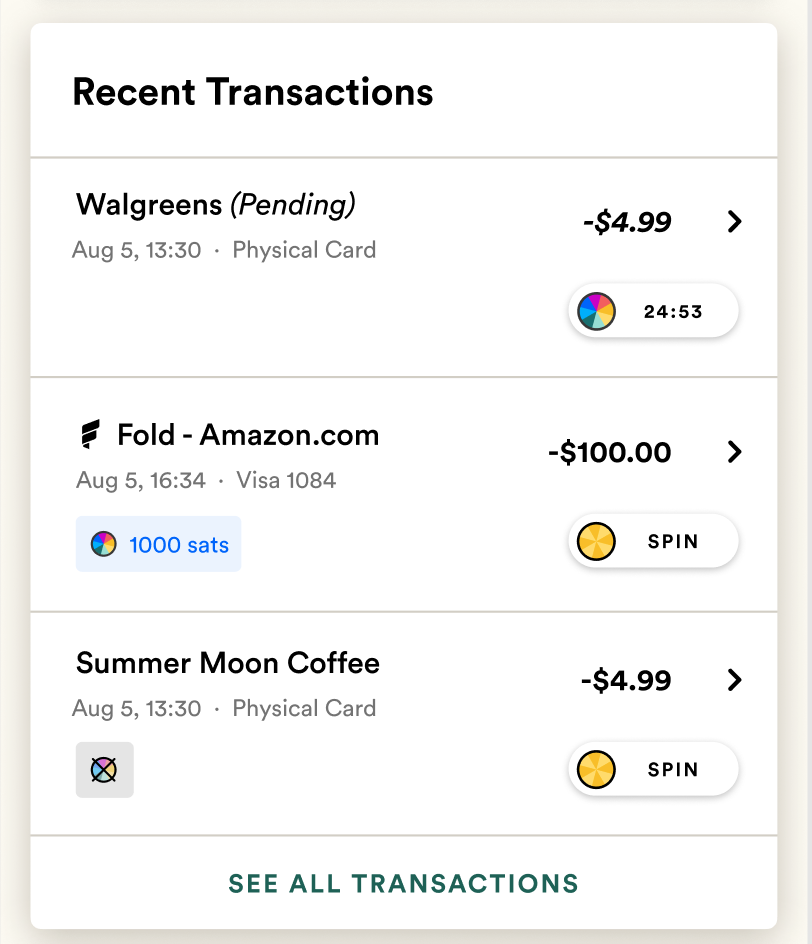Image resolution: width=812 pixels, height=944 pixels.
Task: Click the Fold logo beside Amazon.com
Action: tap(90, 435)
